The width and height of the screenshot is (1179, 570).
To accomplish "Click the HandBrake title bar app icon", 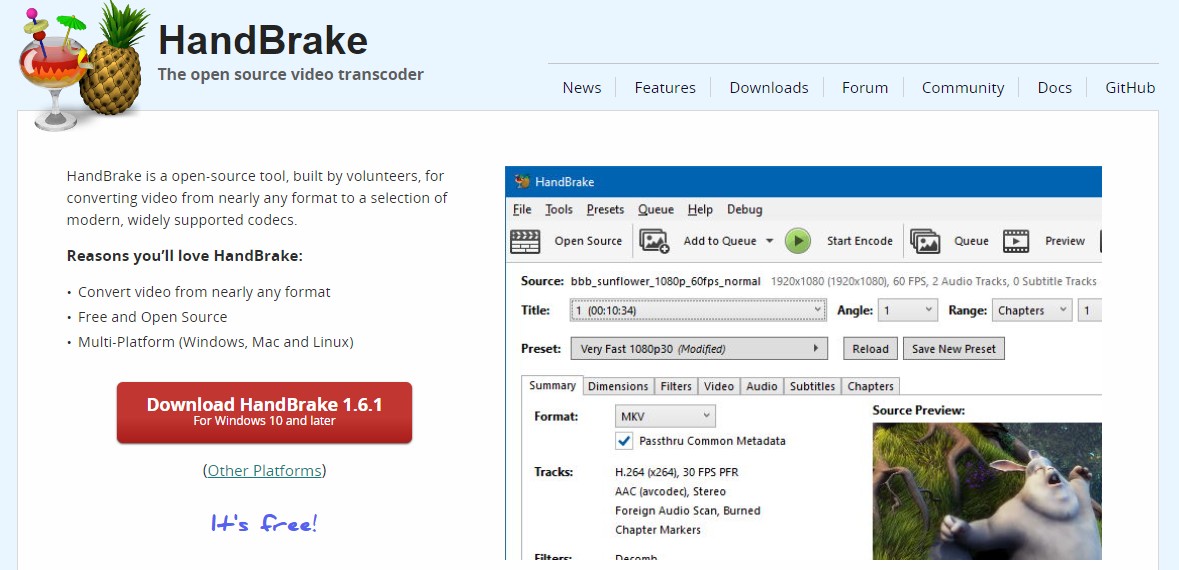I will [x=522, y=182].
